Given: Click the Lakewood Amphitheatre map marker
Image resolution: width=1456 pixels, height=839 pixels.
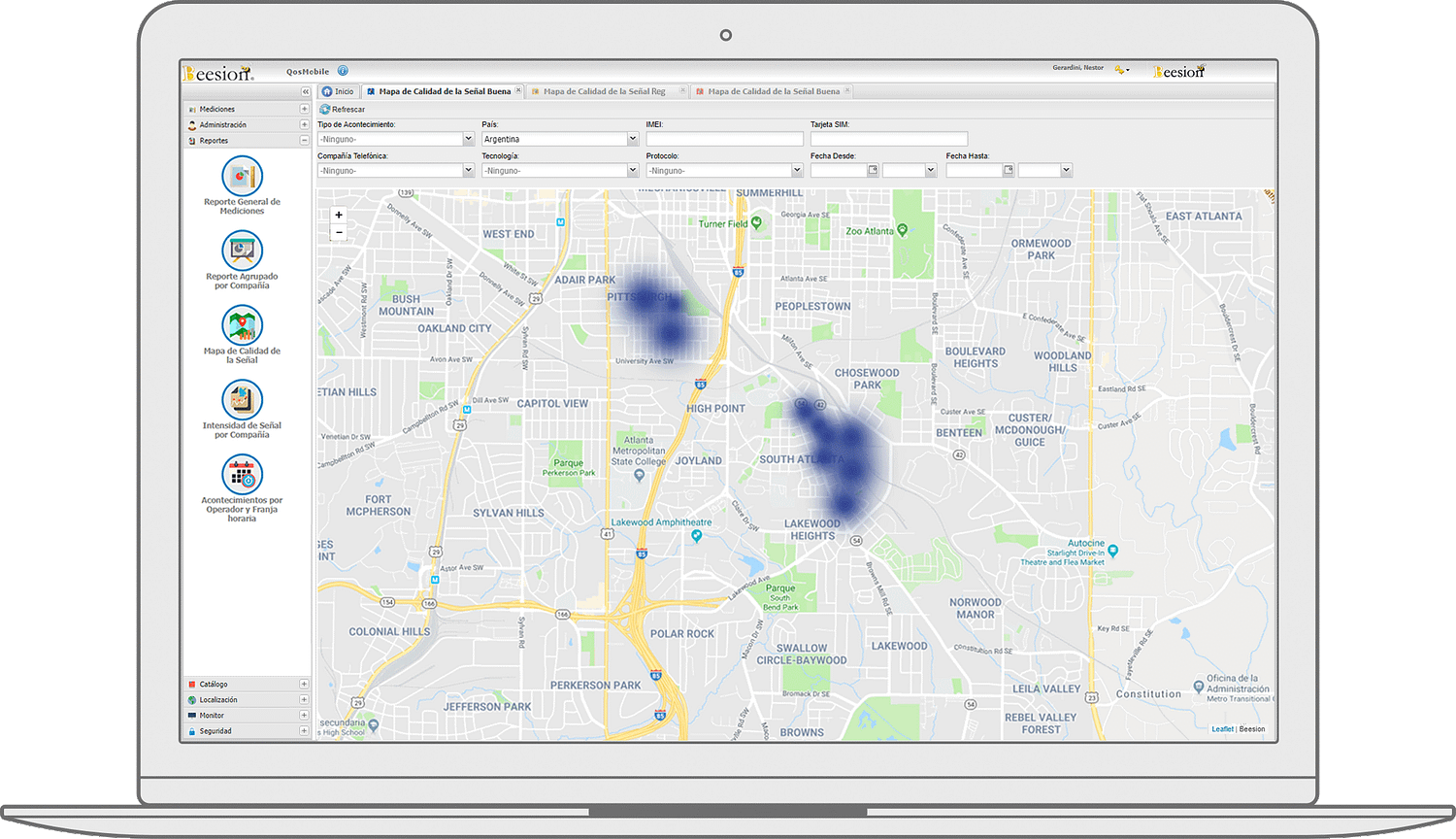Looking at the screenshot, I should tap(696, 535).
